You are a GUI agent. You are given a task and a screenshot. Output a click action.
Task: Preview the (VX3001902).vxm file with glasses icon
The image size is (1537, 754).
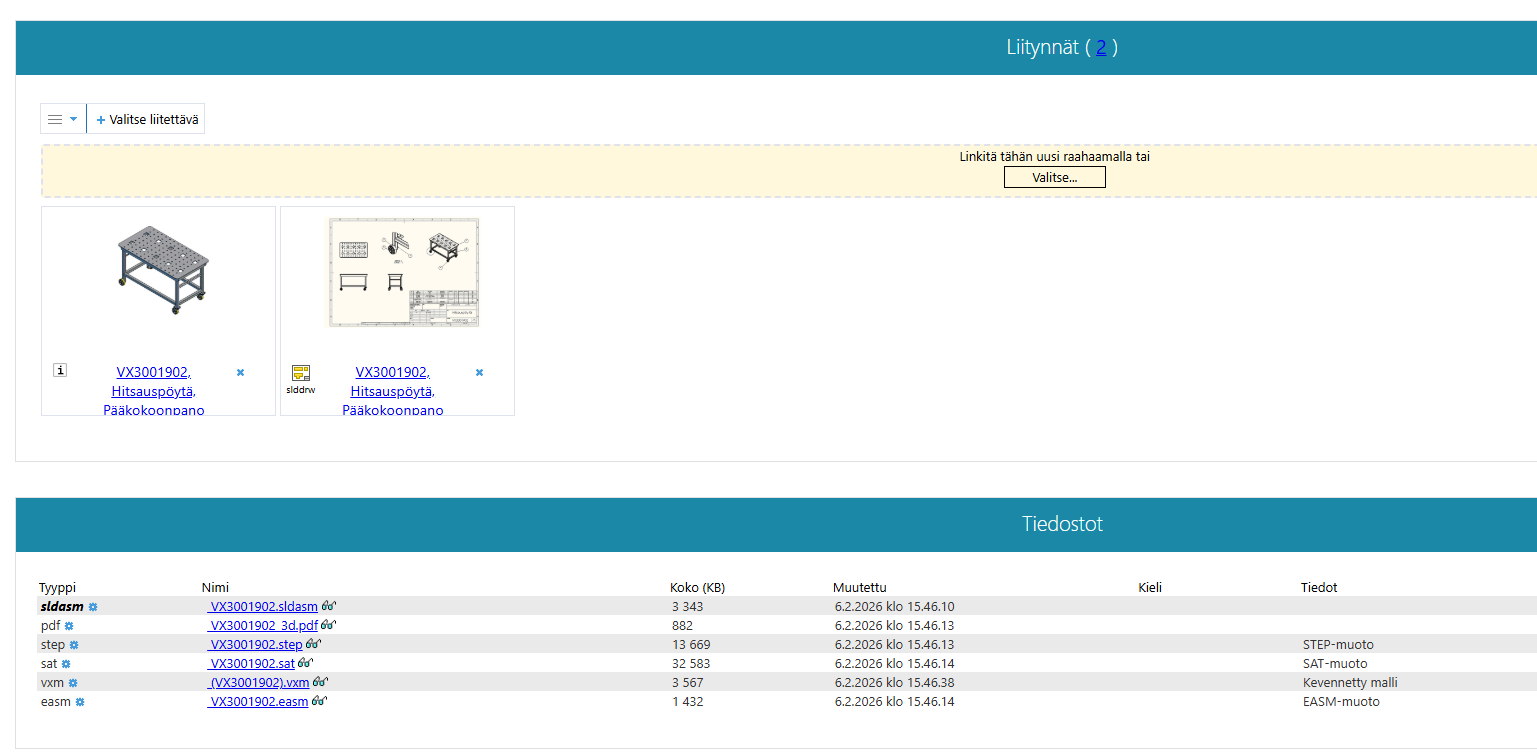pyautogui.click(x=320, y=682)
